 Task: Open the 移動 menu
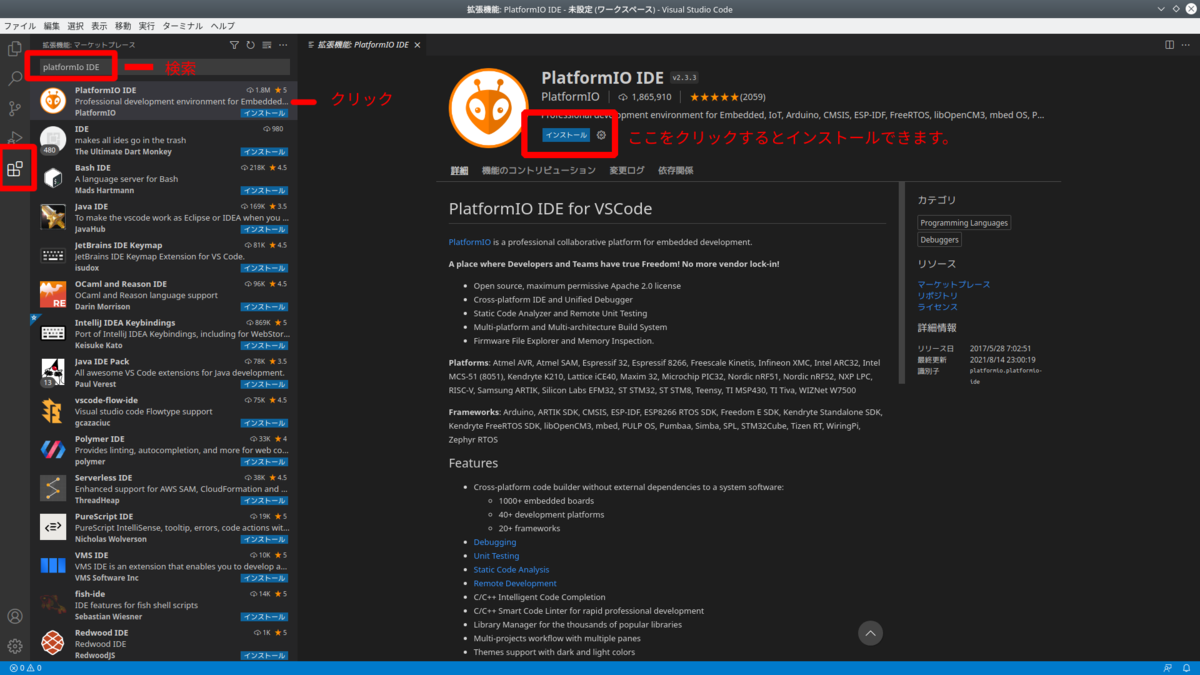click(123, 26)
